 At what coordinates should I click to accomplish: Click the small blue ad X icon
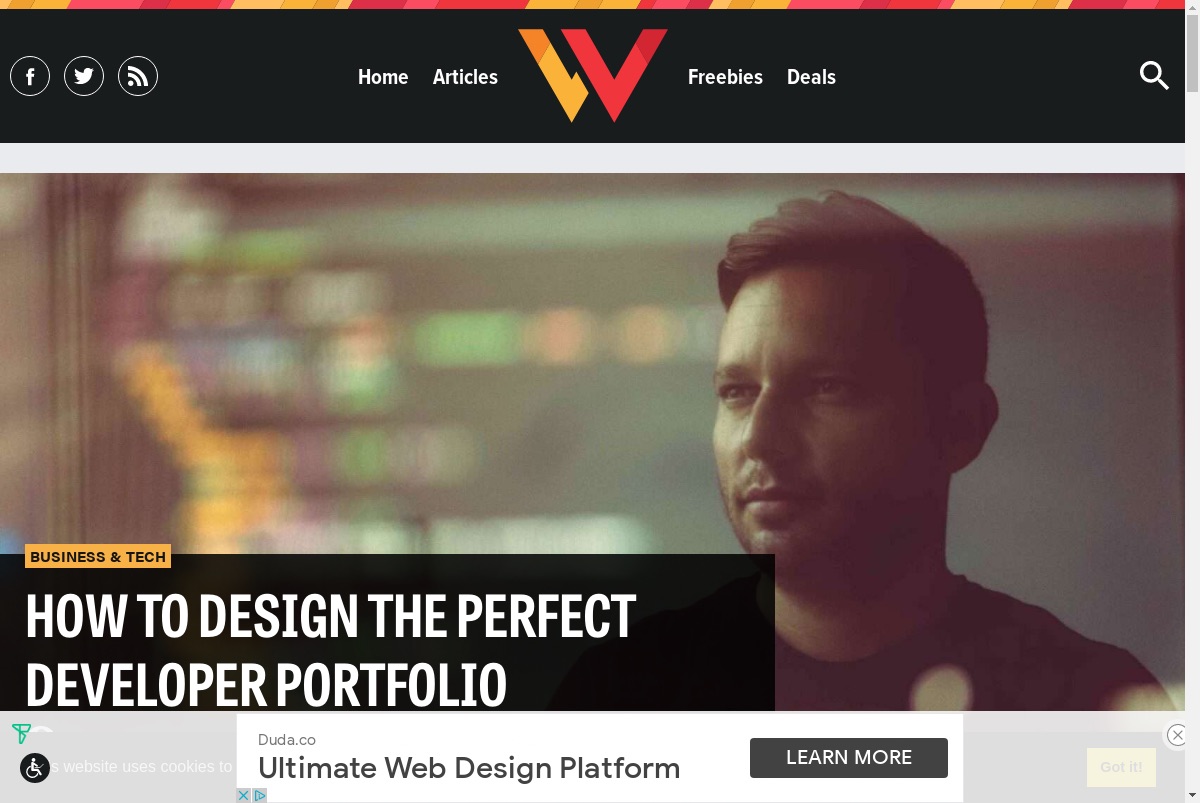243,796
